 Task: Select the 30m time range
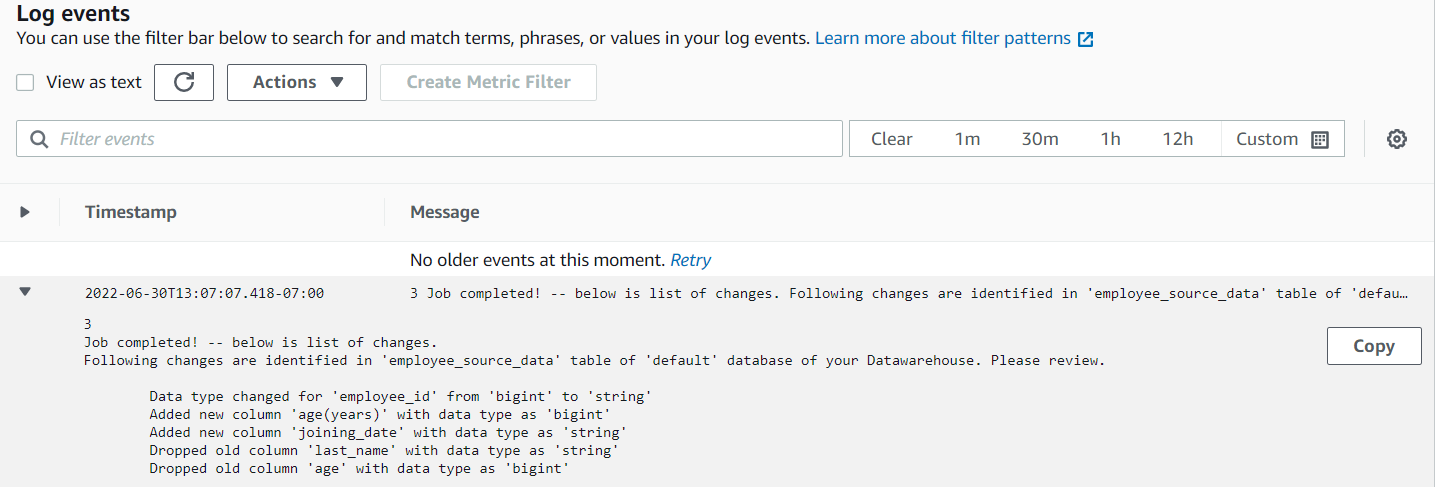[x=1040, y=139]
